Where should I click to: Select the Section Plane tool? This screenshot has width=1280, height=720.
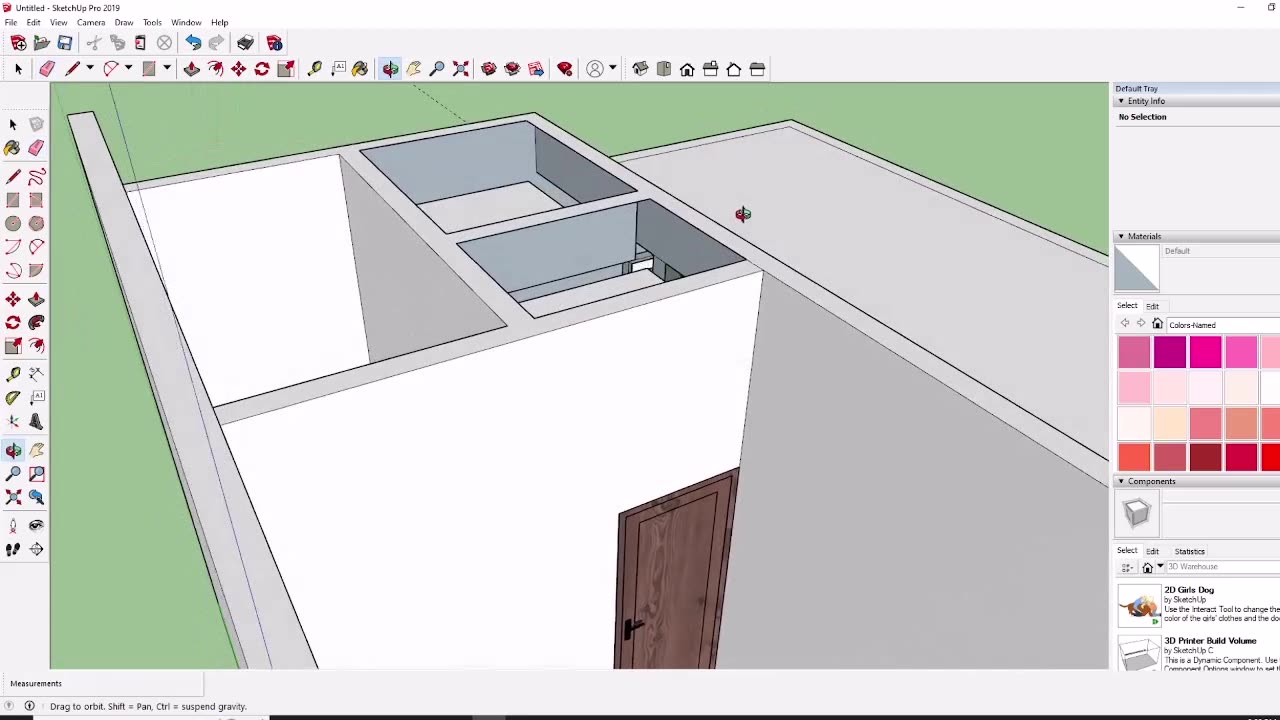coord(36,549)
